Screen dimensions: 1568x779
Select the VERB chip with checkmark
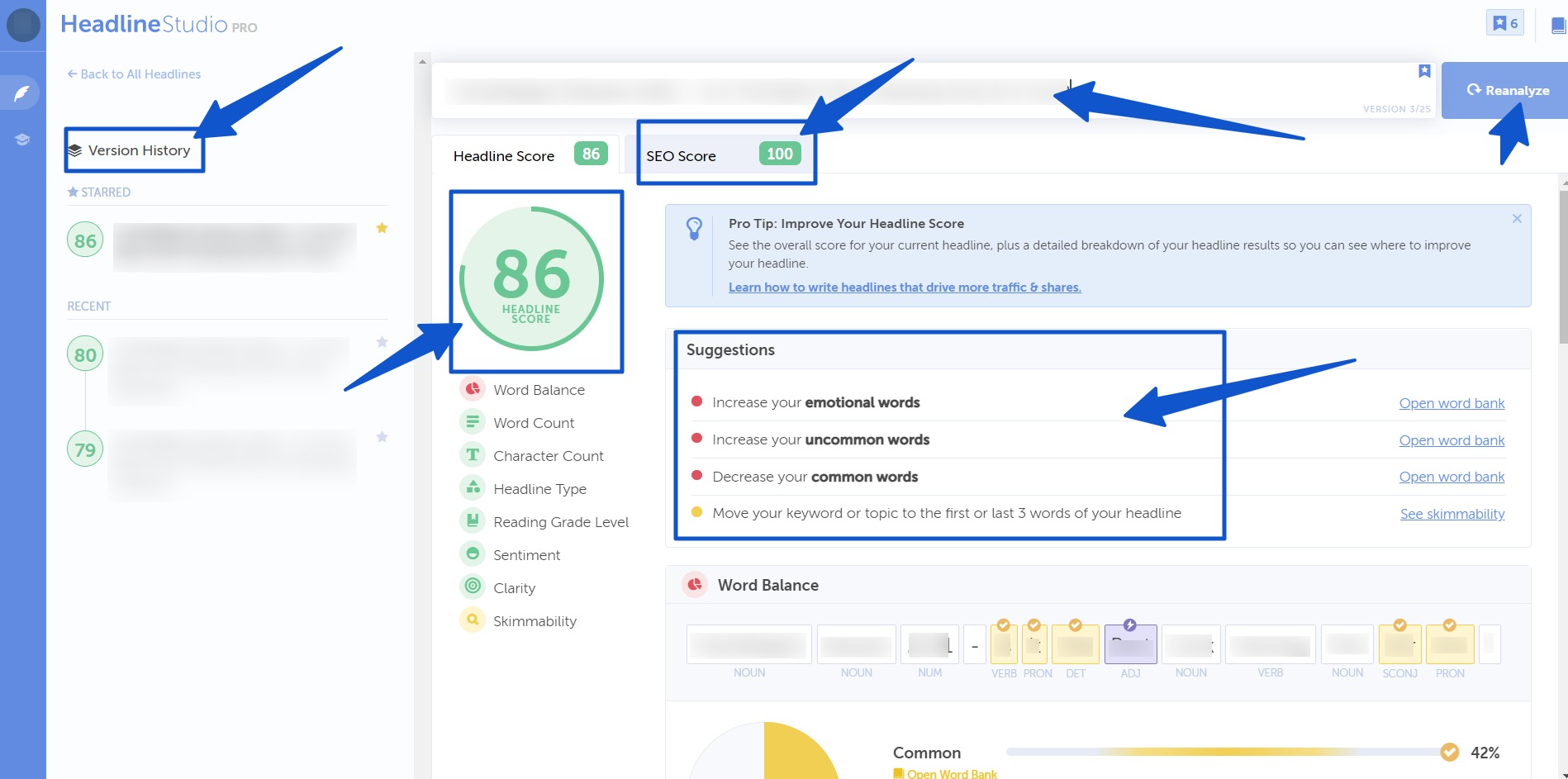(x=1004, y=644)
